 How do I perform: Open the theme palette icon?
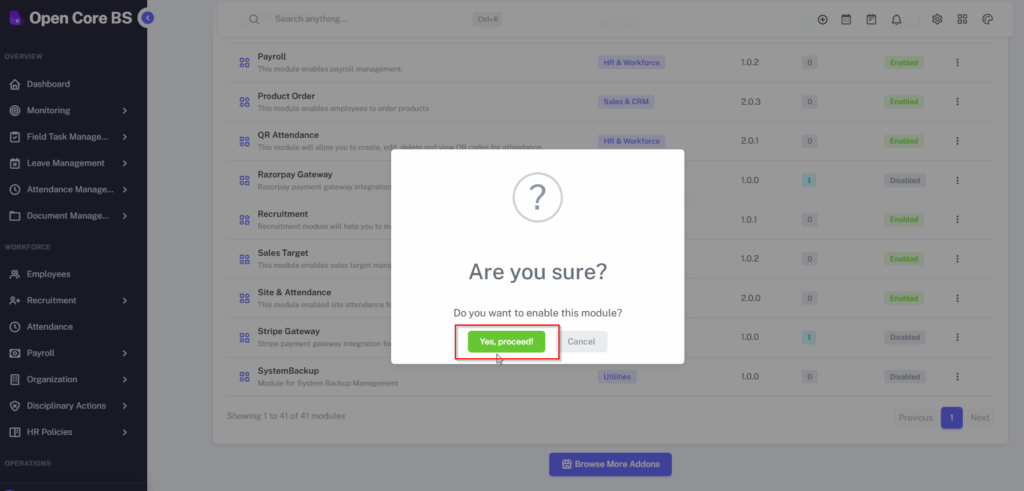[x=987, y=19]
